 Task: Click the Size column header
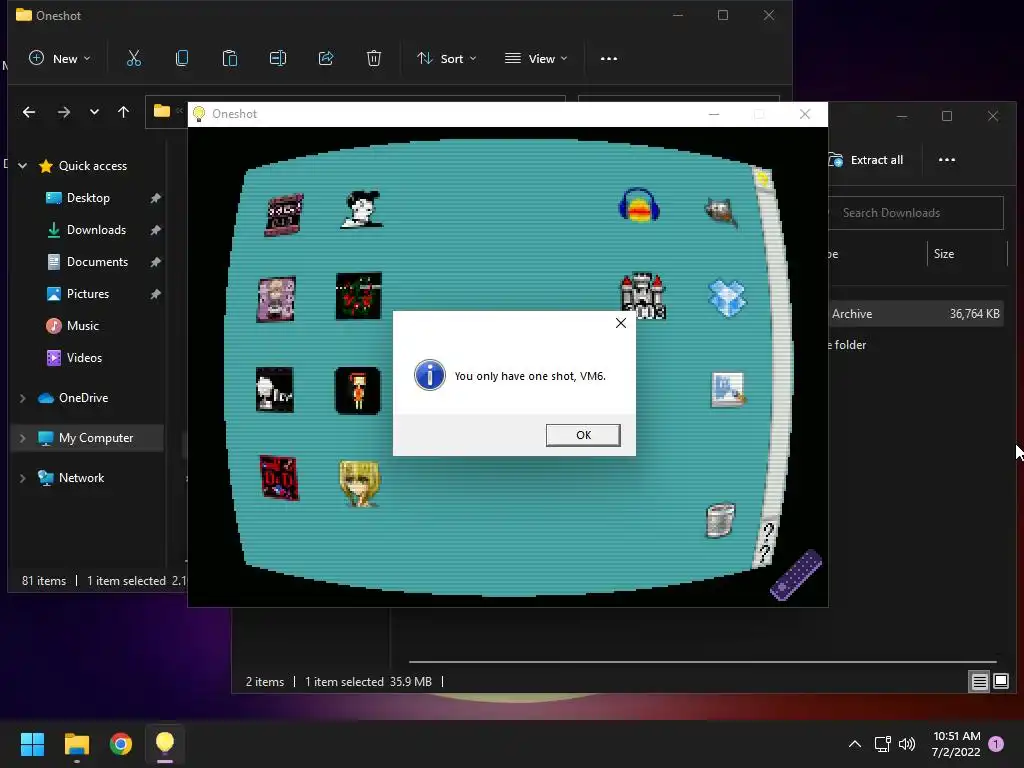[944, 254]
